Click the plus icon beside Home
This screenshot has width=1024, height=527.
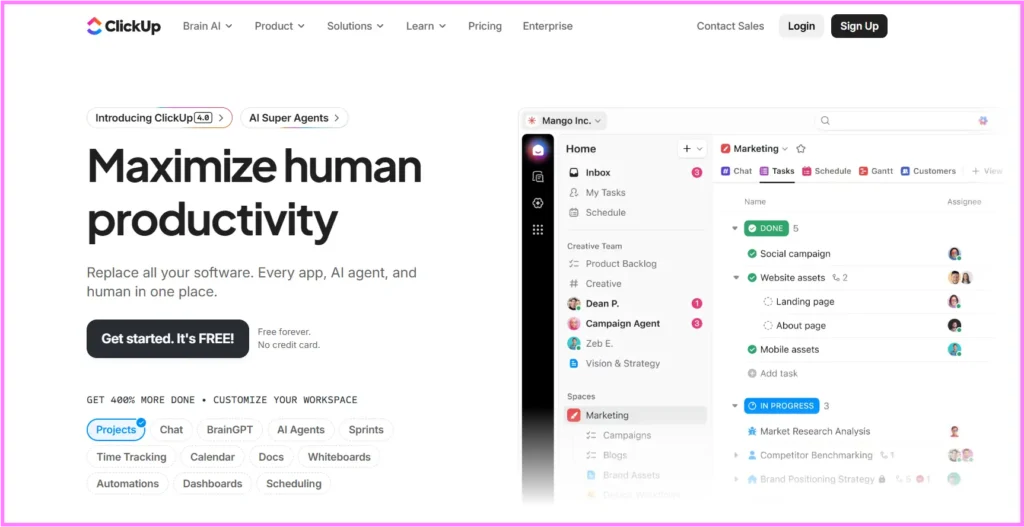(x=687, y=149)
